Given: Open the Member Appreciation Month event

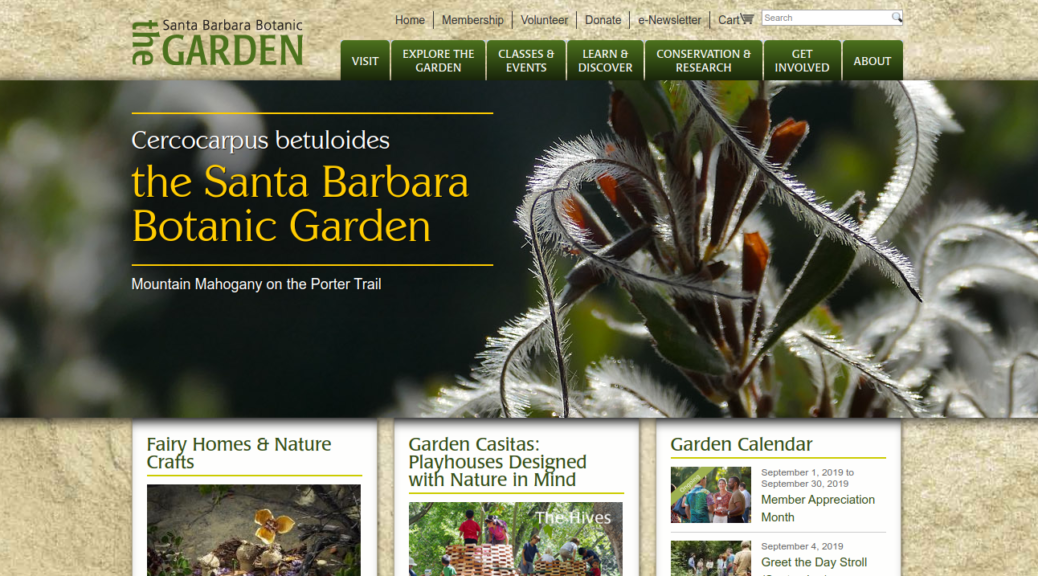Looking at the screenshot, I should coord(818,508).
